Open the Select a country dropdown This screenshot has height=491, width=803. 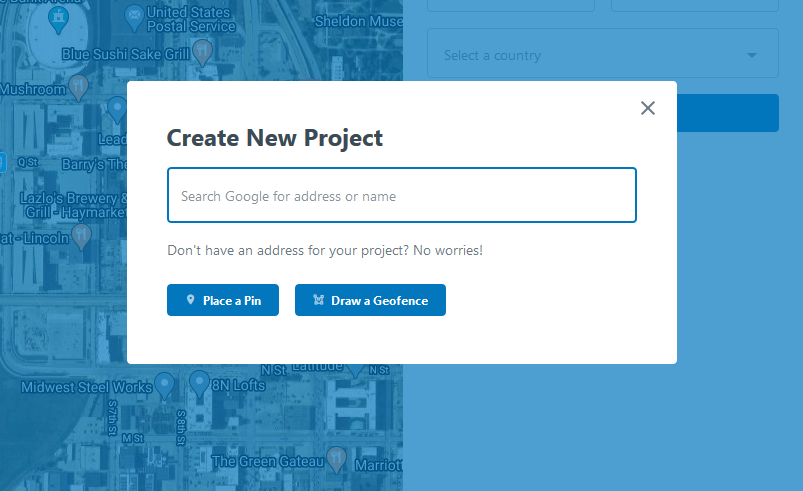tap(603, 53)
